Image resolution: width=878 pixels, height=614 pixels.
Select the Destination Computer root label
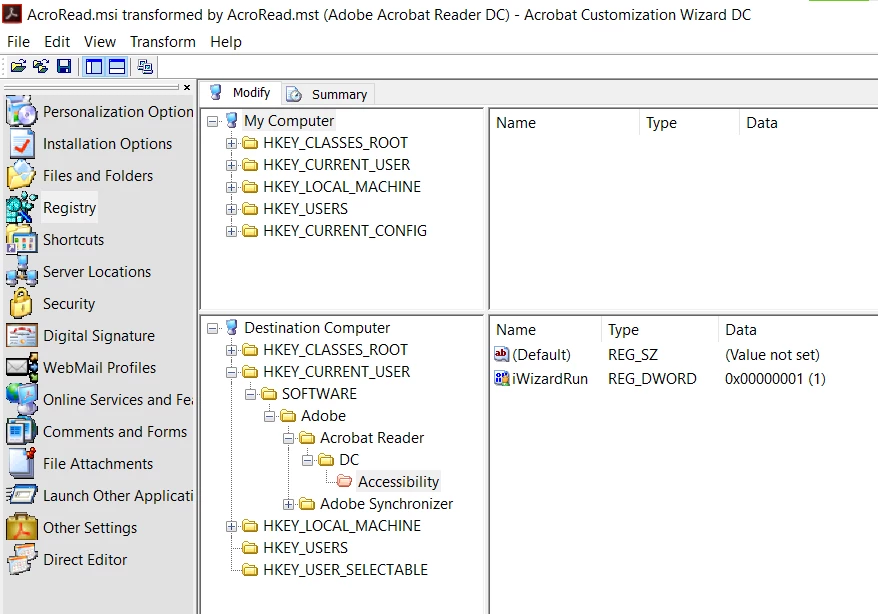[x=317, y=328]
